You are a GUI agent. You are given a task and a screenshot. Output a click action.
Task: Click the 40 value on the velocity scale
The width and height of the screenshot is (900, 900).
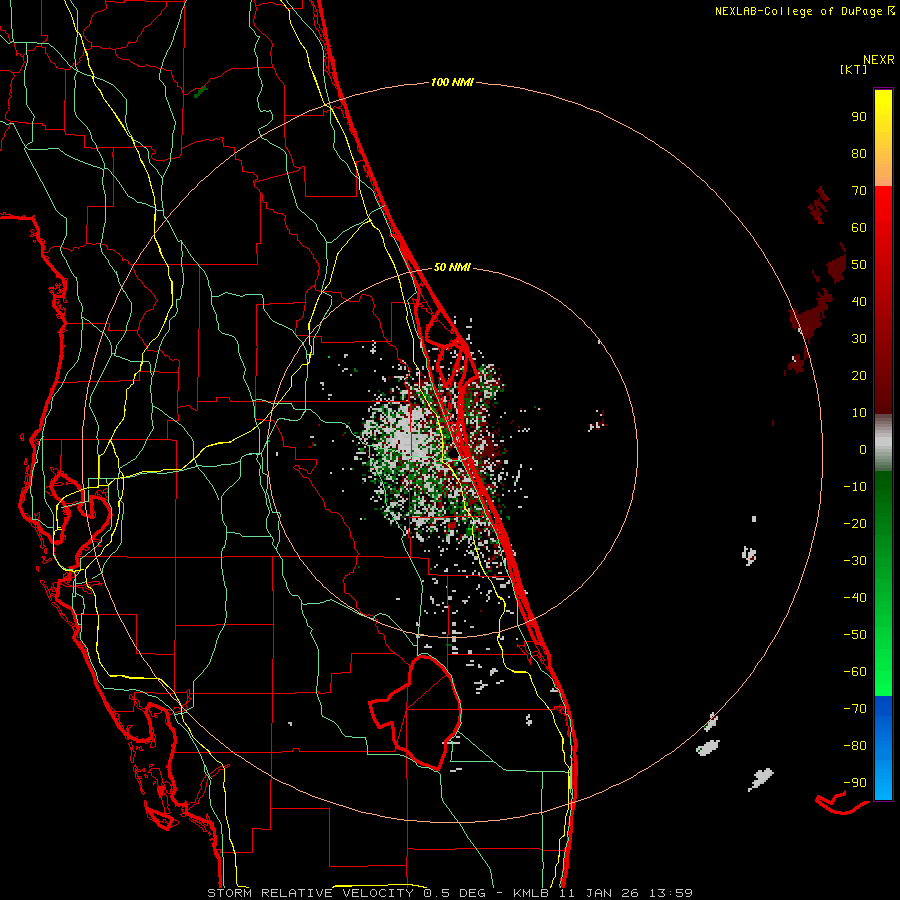point(859,301)
